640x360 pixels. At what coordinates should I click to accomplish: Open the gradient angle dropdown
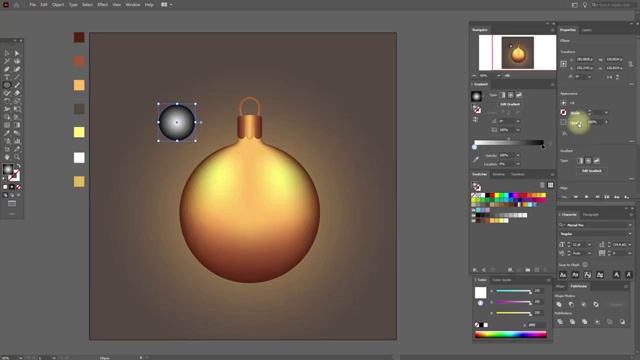point(518,121)
